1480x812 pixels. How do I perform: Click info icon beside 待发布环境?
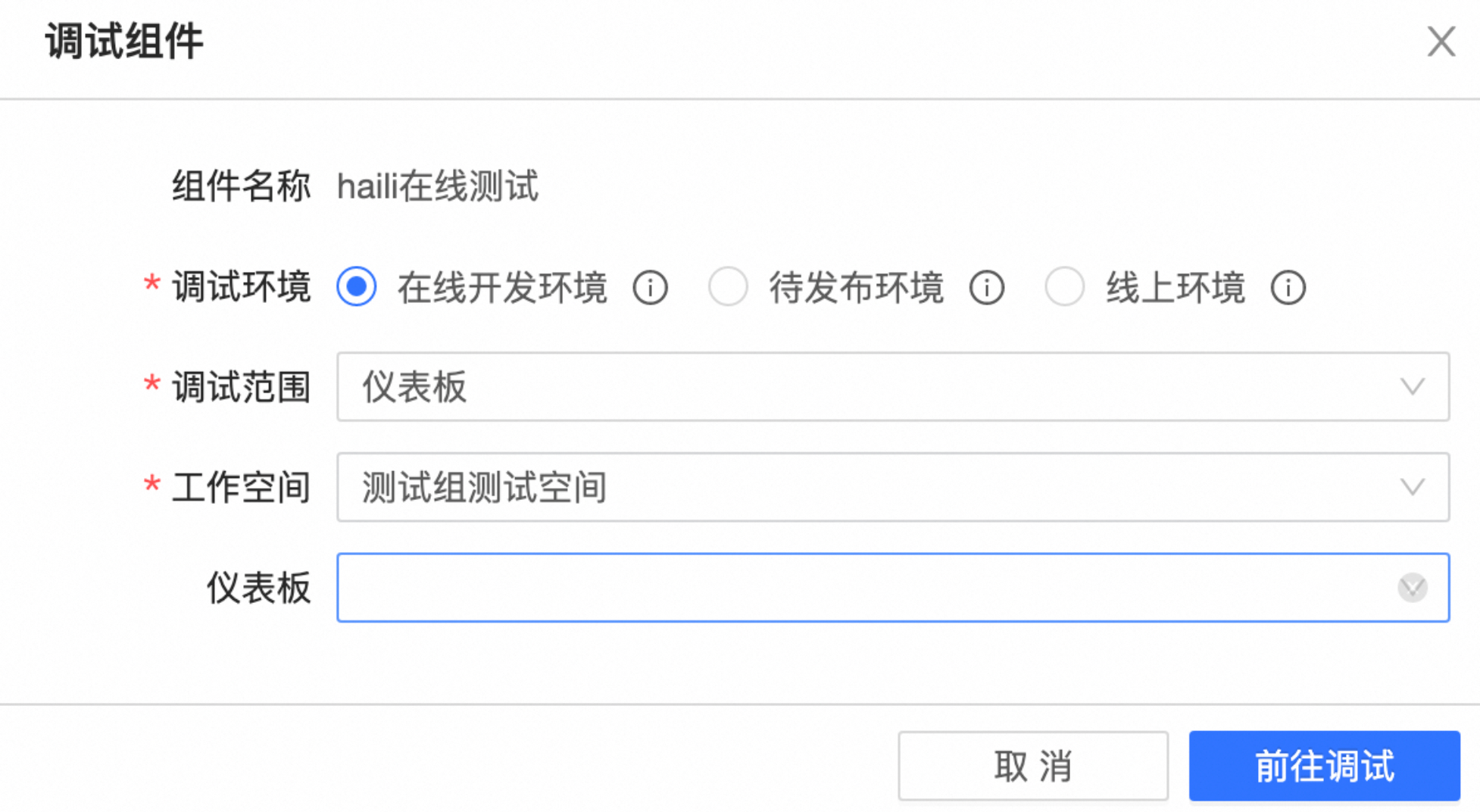pos(986,288)
